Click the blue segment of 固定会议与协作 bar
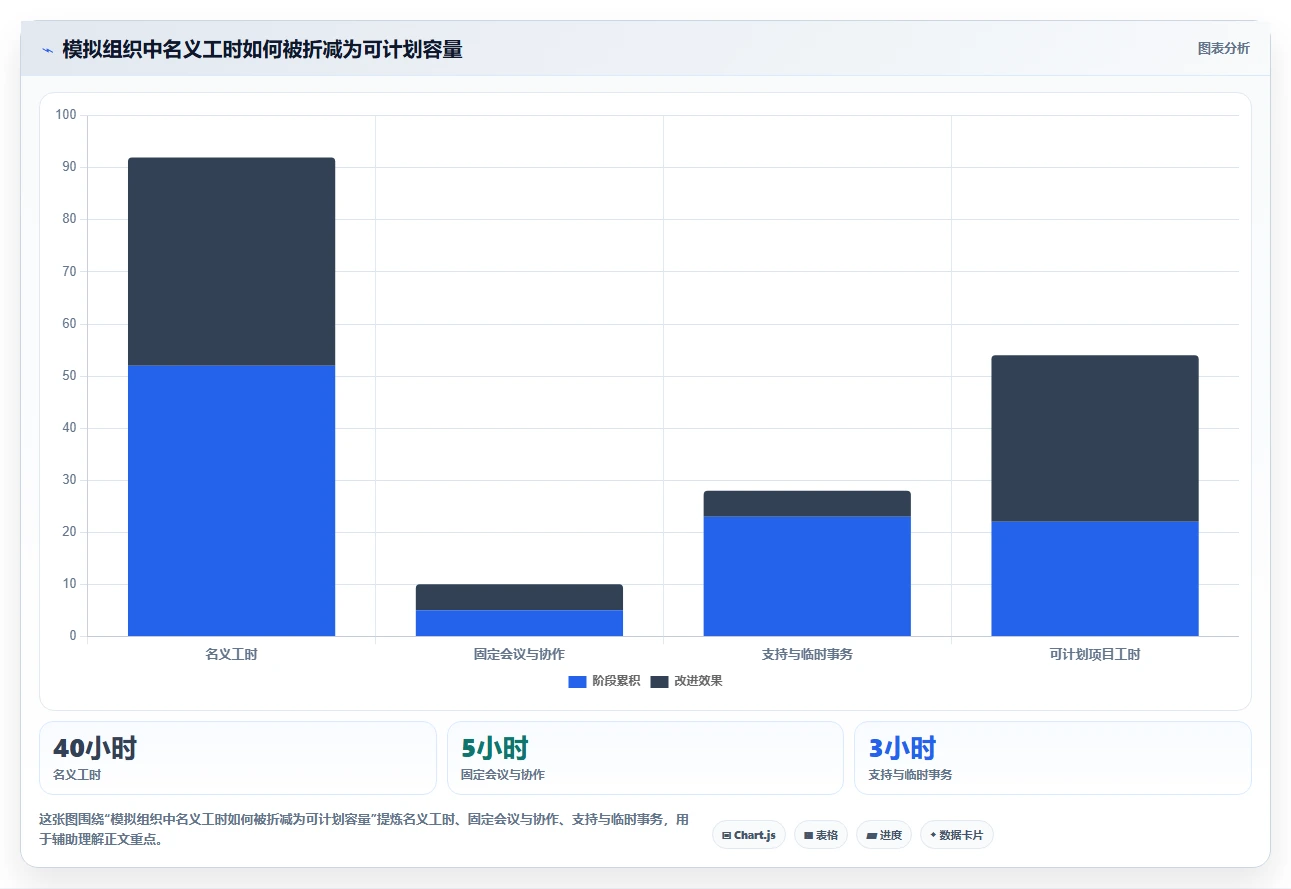This screenshot has width=1291, height=889. coord(519,623)
